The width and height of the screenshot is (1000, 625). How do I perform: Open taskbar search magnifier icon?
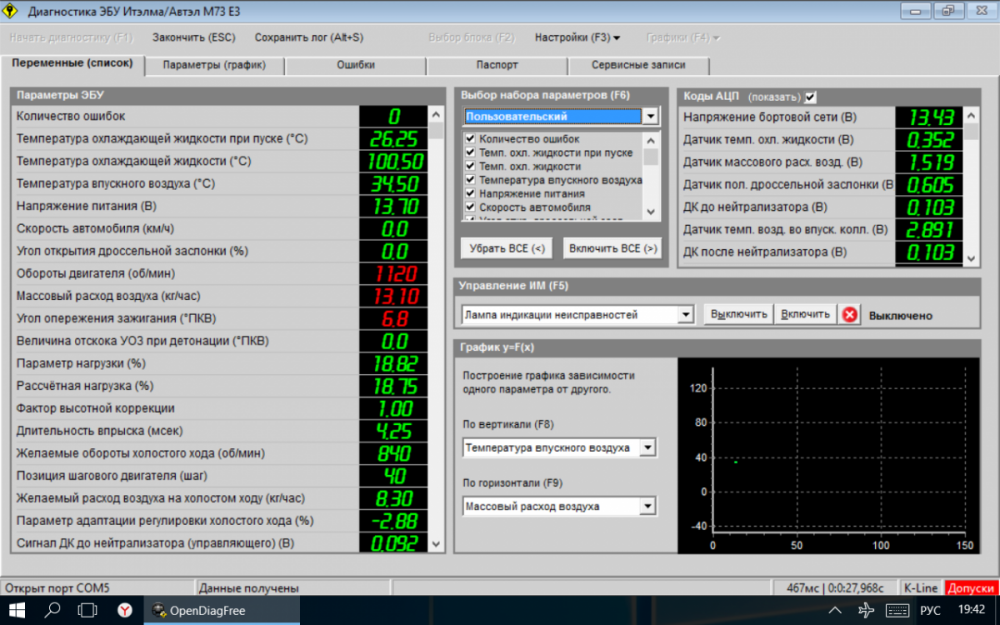tap(52, 610)
